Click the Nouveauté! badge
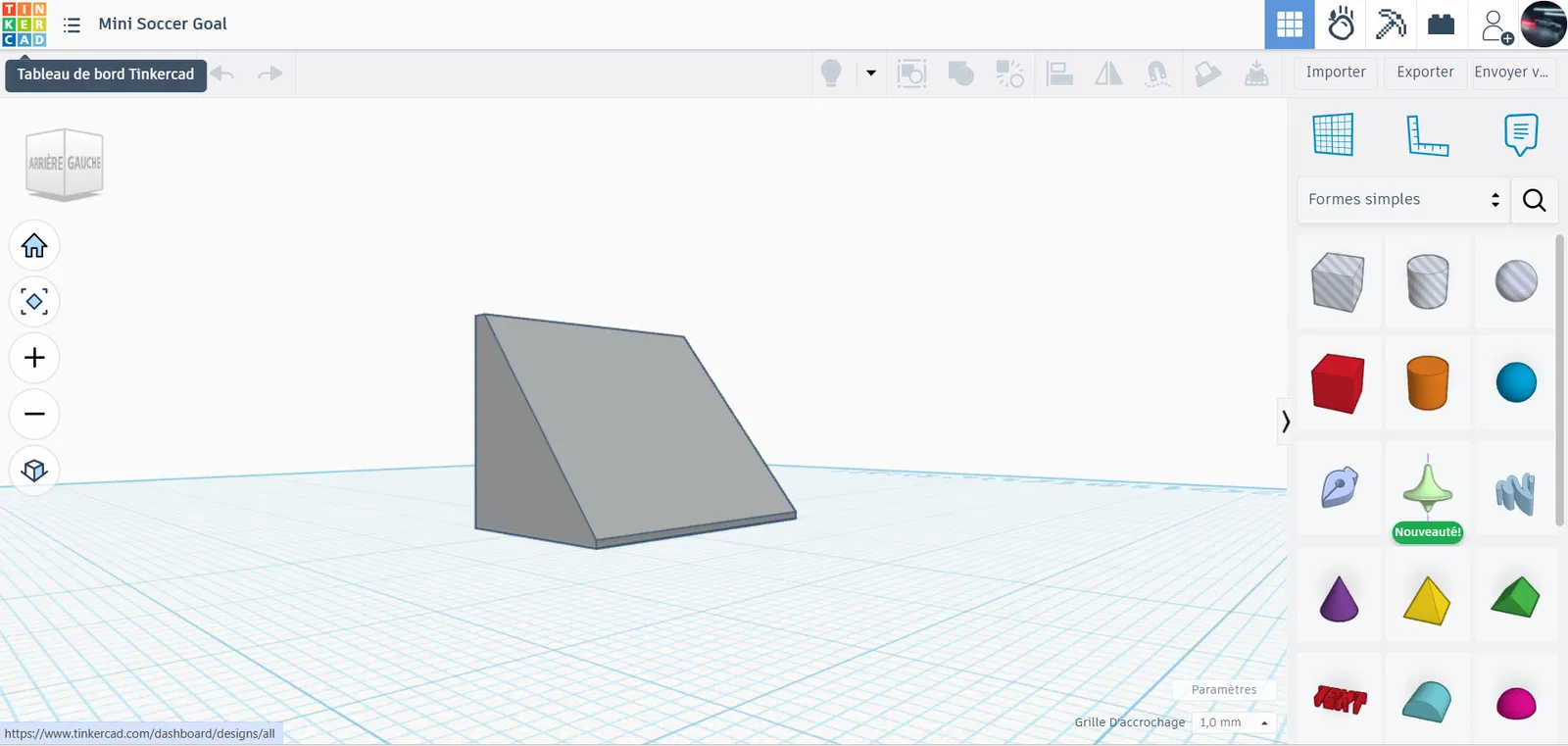 coord(1427,532)
